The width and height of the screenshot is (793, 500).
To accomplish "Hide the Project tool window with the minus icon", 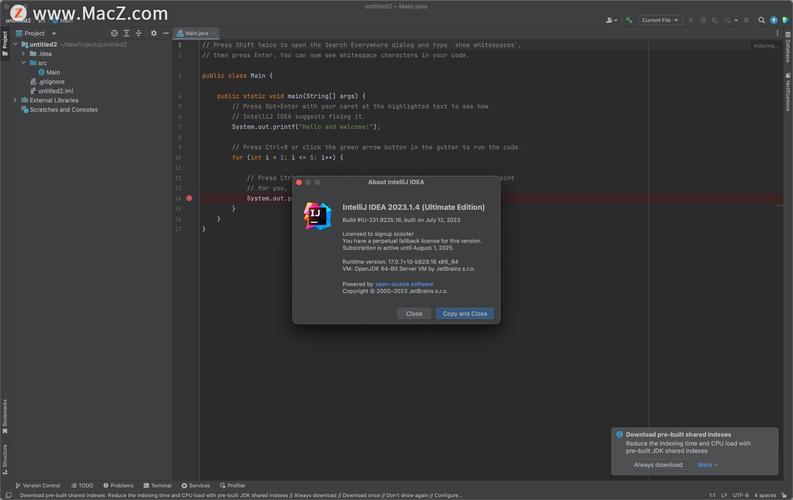I will pyautogui.click(x=166, y=33).
